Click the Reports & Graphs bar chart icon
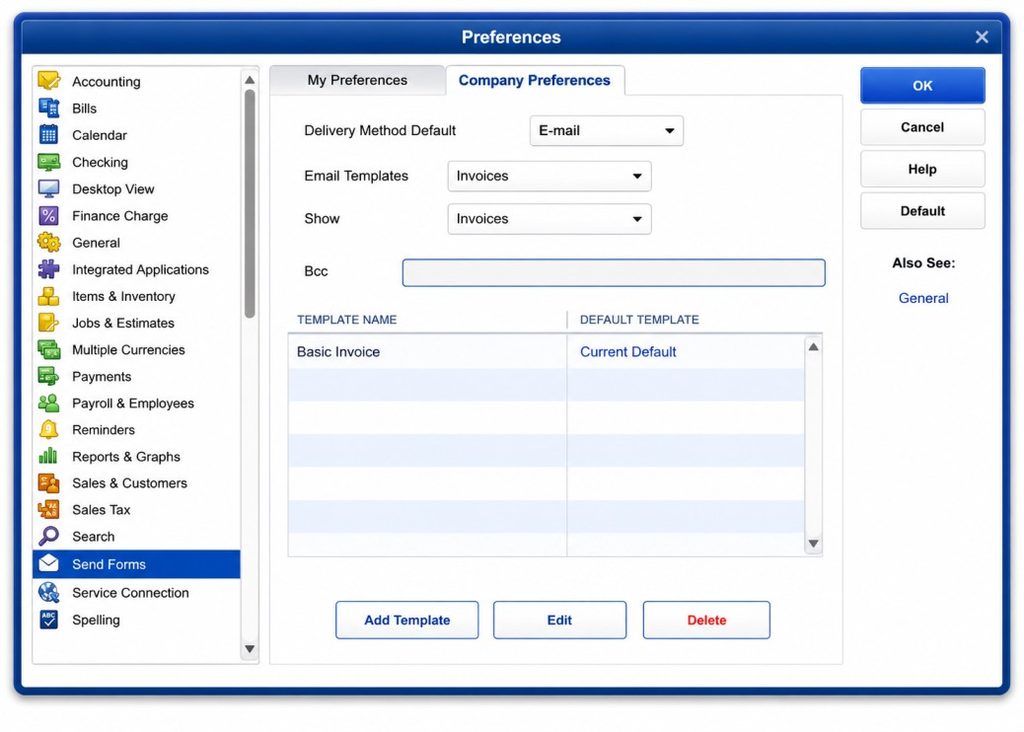 pos(49,456)
